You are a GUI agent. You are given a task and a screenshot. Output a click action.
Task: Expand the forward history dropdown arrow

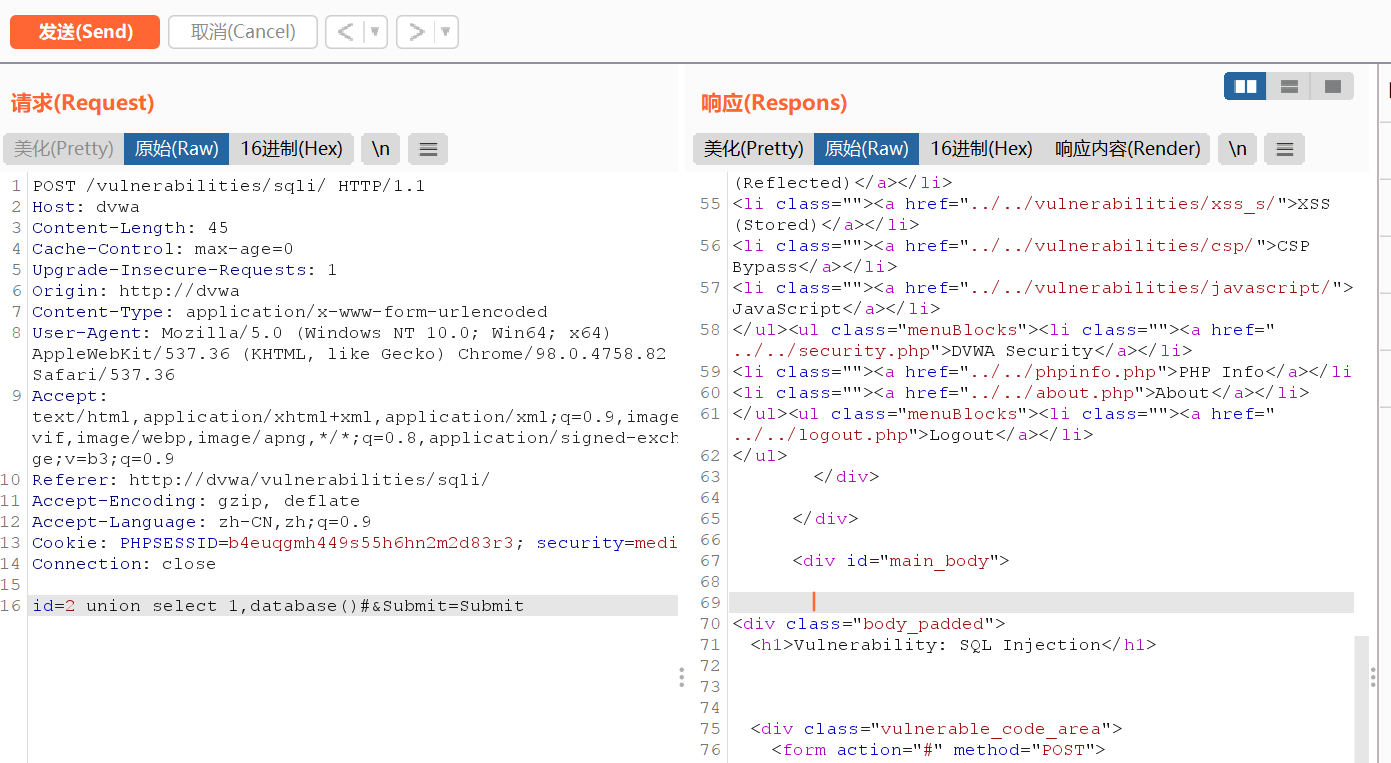pyautogui.click(x=446, y=32)
